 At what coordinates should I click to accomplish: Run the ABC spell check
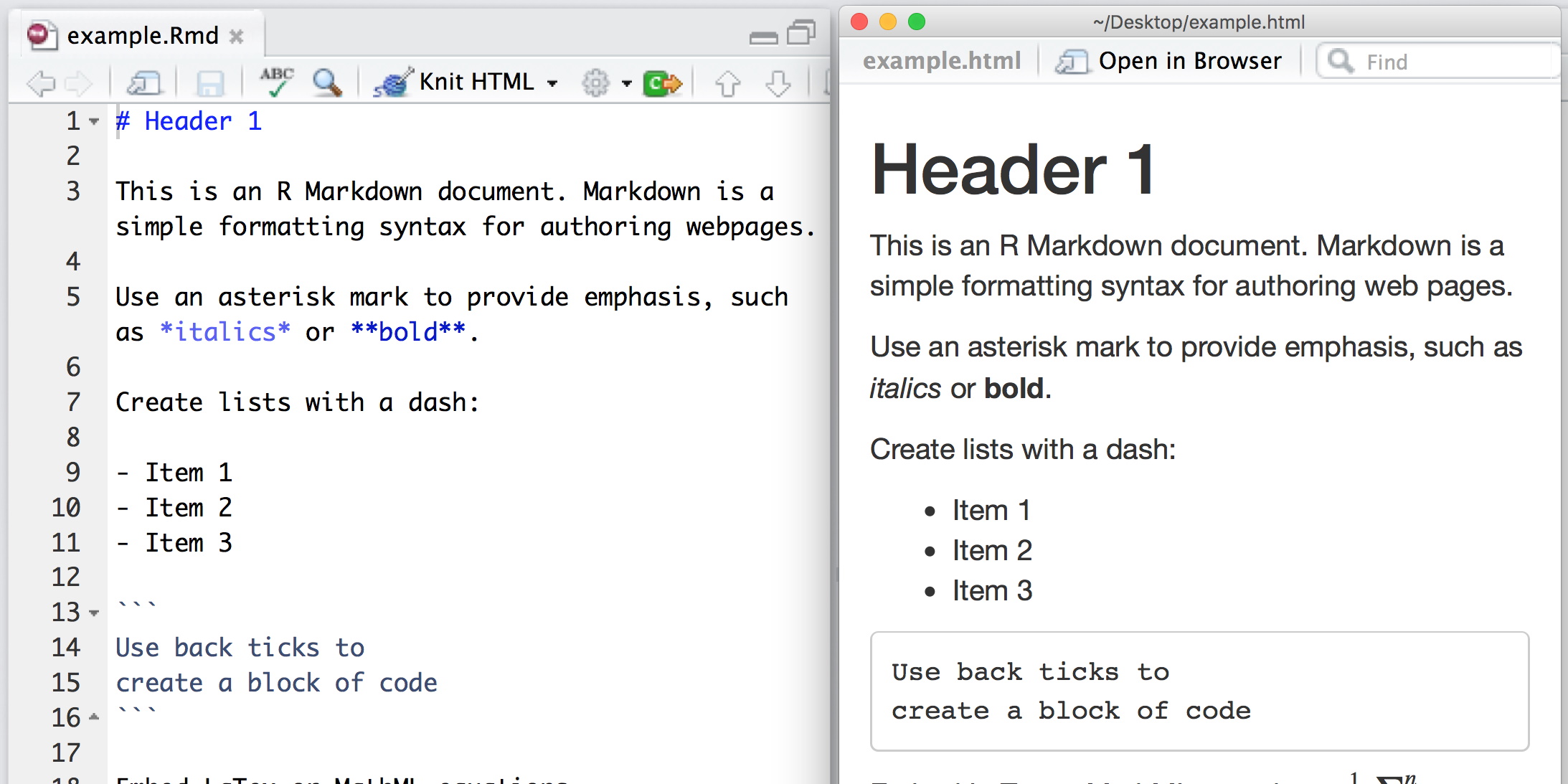pyautogui.click(x=277, y=82)
